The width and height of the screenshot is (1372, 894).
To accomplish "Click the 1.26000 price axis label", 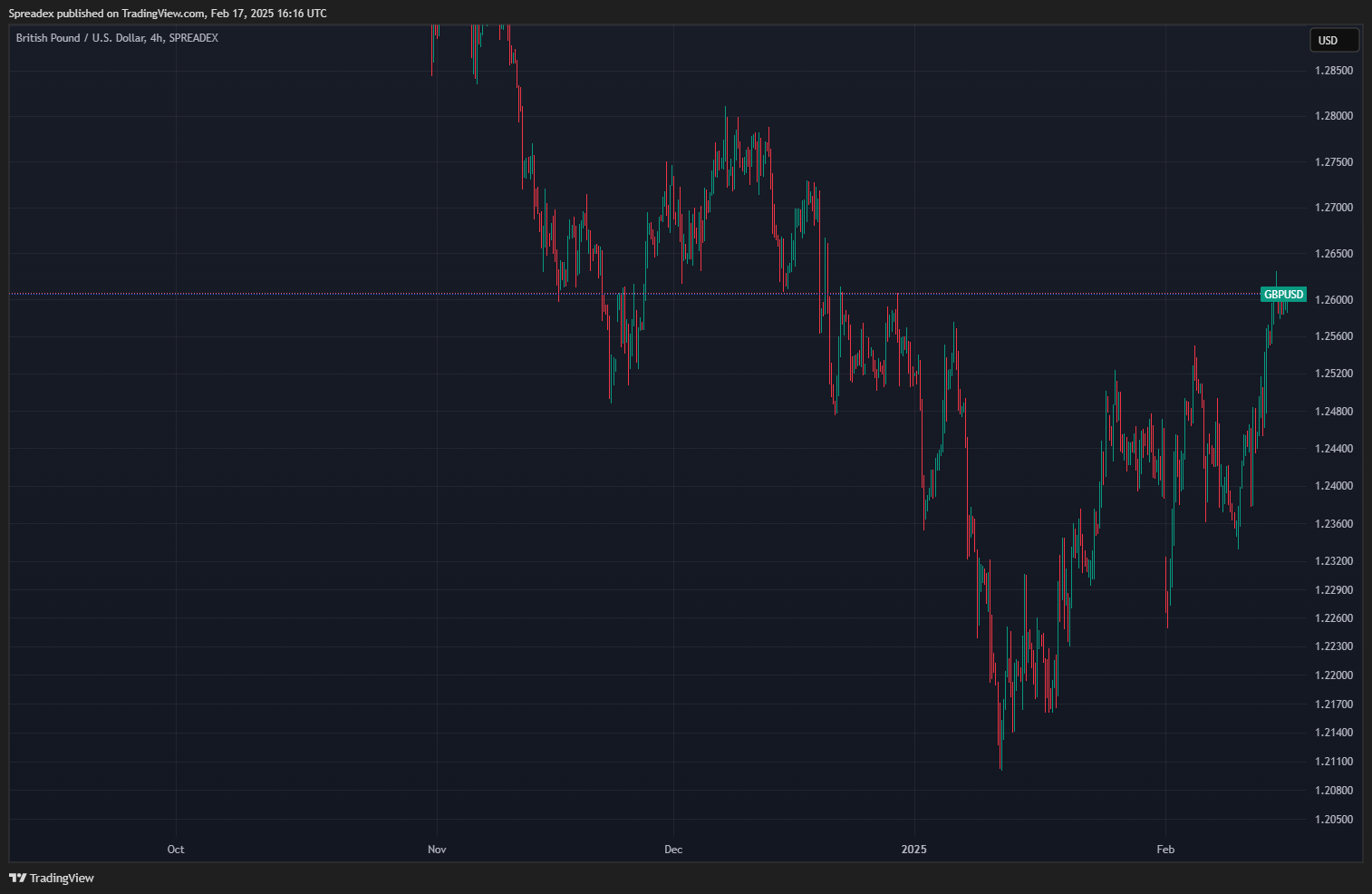I will (x=1334, y=300).
